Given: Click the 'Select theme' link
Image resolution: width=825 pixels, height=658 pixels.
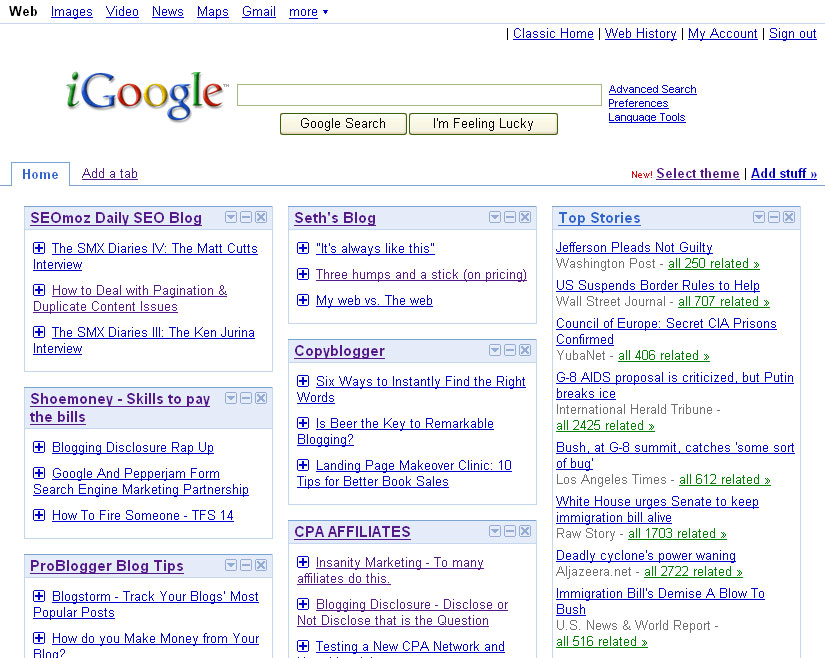Looking at the screenshot, I should pyautogui.click(x=698, y=174).
